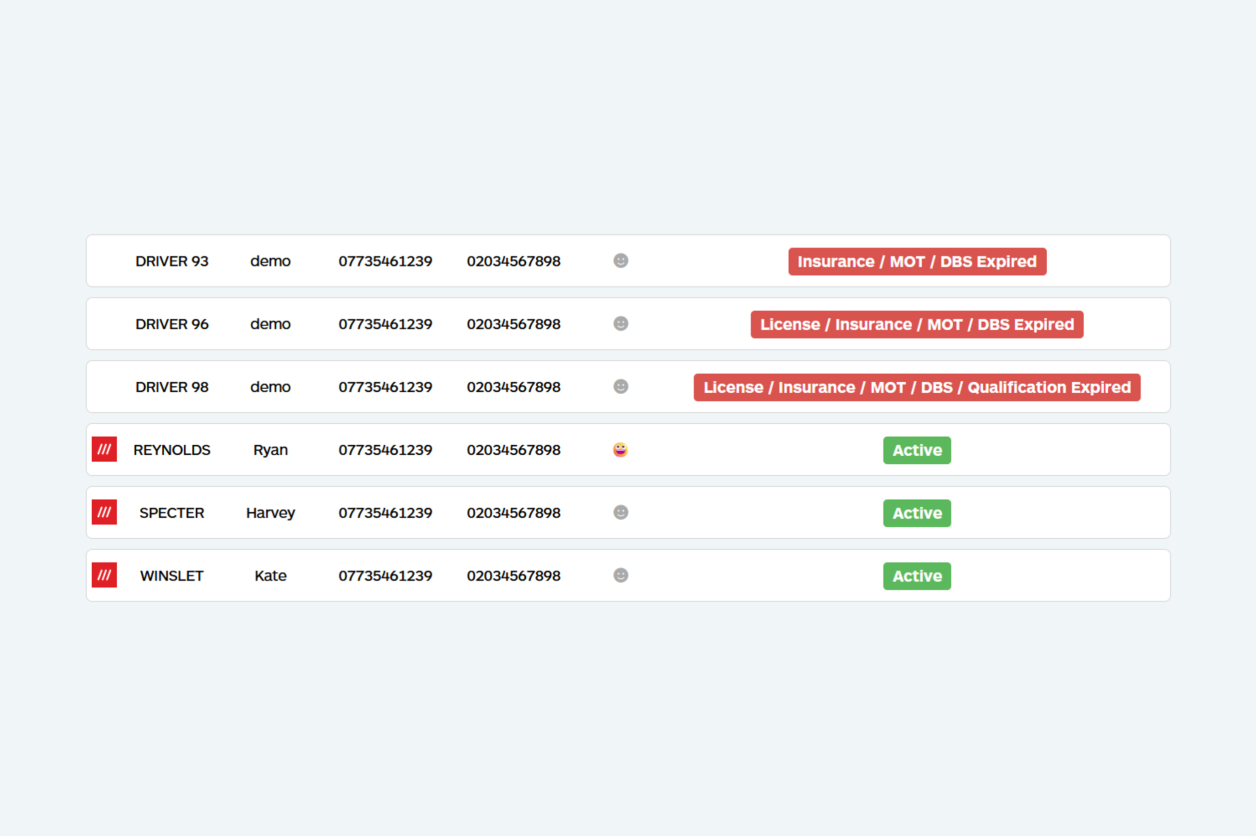Image resolution: width=1256 pixels, height=836 pixels.
Task: Click the mobile number 07735461239 for DRIVER 96
Action: click(385, 324)
